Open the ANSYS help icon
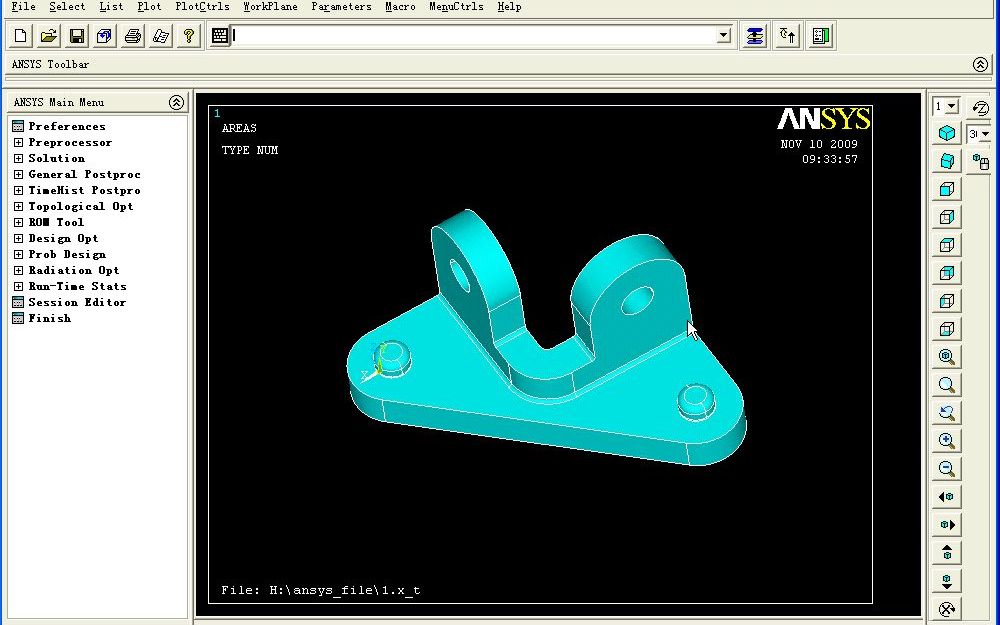 (190, 35)
